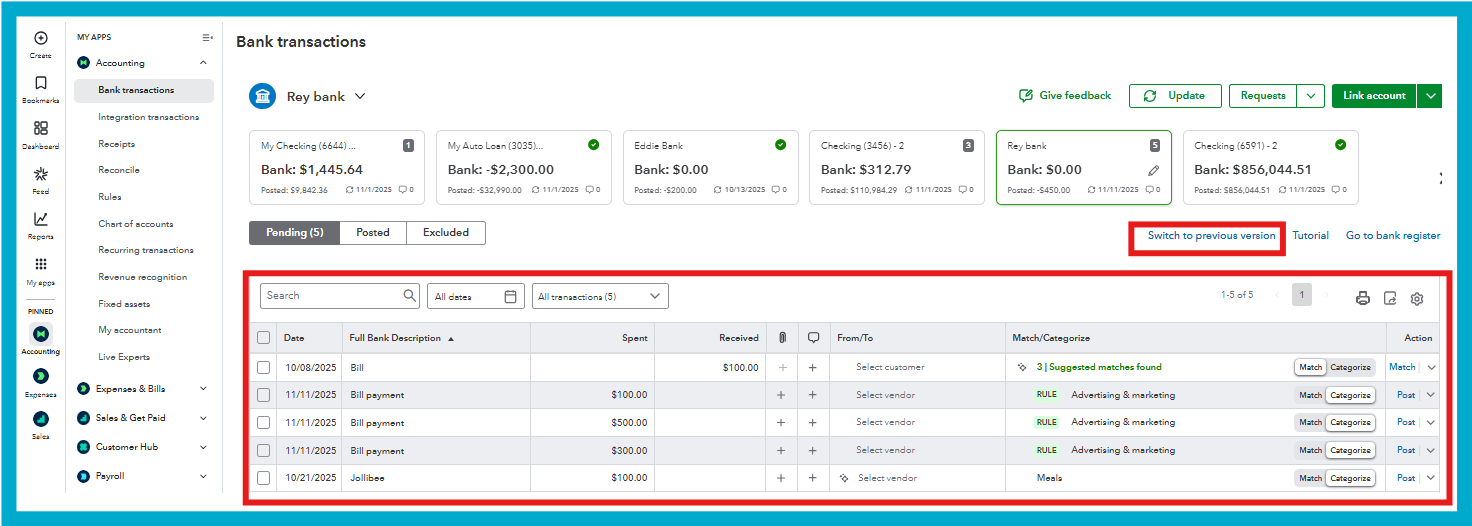The width and height of the screenshot is (1472, 526).
Task: Open Bookmarks in the left rail
Action: [41, 83]
